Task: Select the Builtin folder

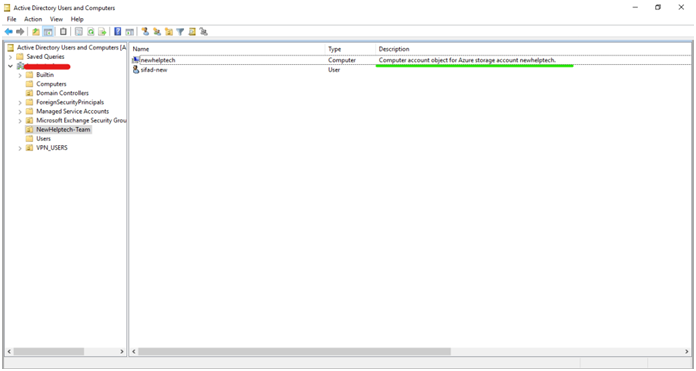Action: pyautogui.click(x=45, y=75)
